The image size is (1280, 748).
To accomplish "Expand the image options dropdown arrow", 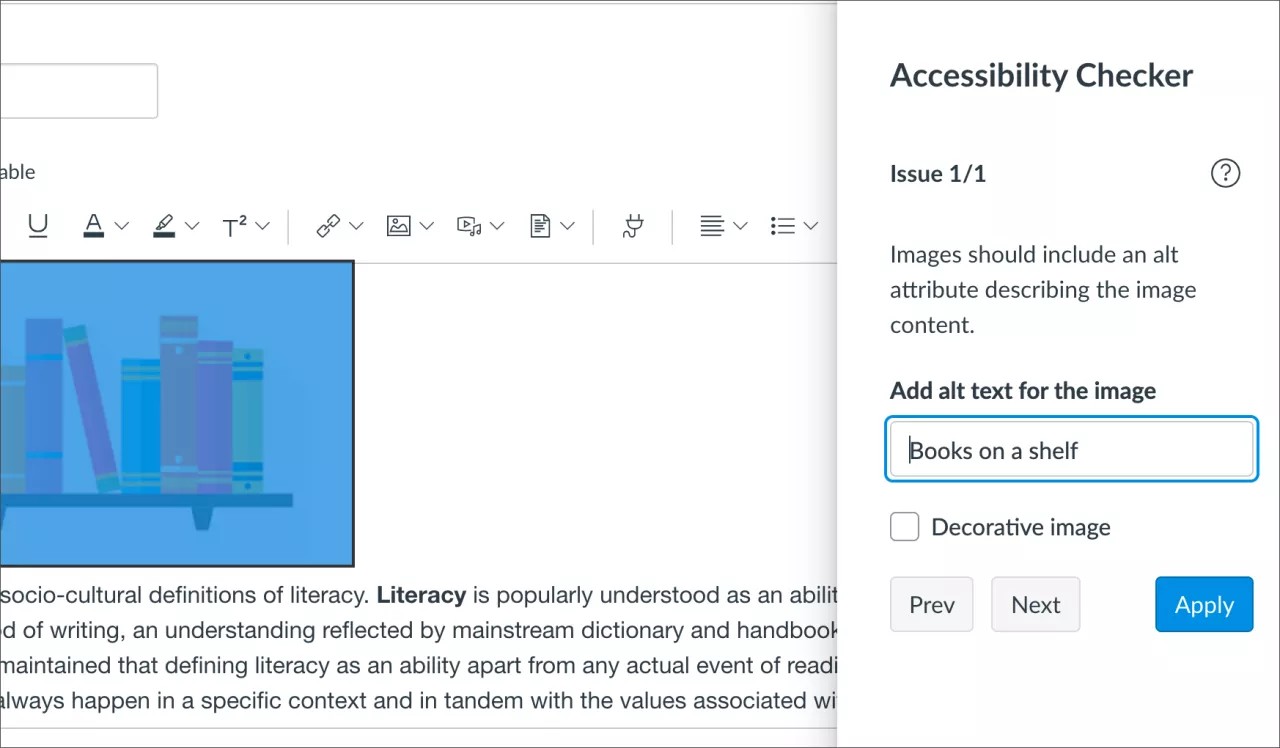I will click(x=427, y=226).
